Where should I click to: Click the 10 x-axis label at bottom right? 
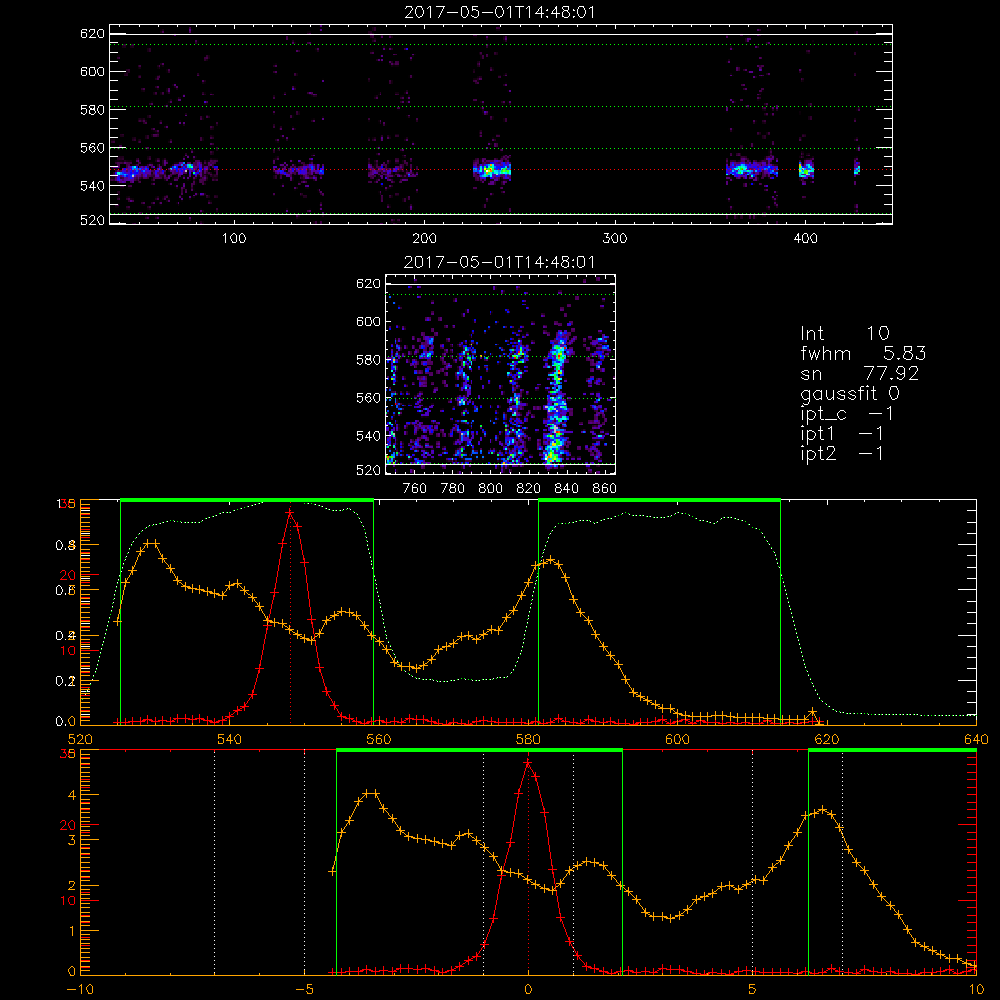pyautogui.click(x=976, y=989)
